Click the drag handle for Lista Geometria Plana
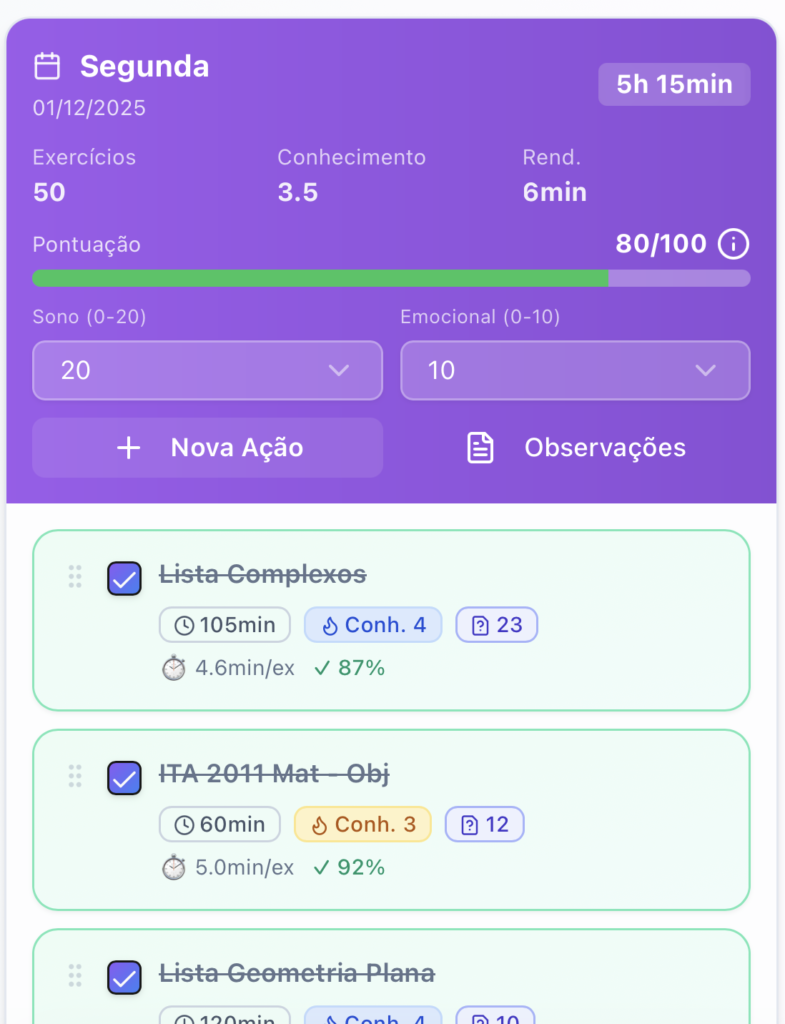Screen dimensions: 785x1024 tap(74, 976)
